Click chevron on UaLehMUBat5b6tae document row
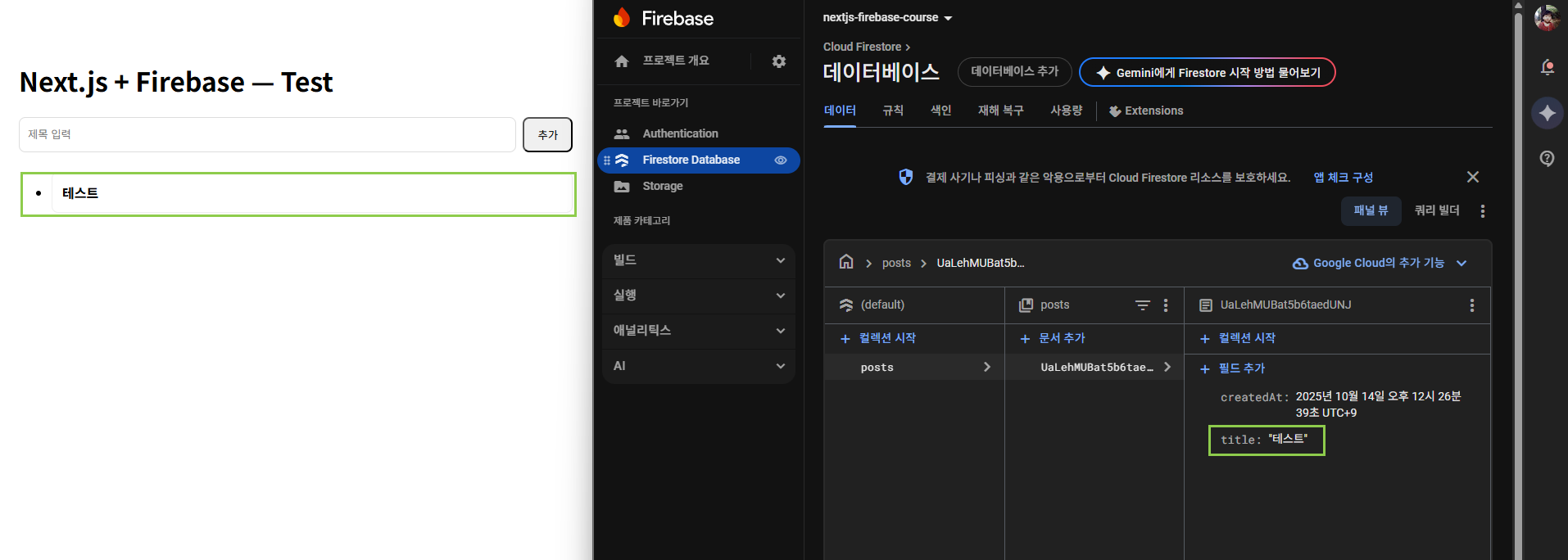 1167,367
